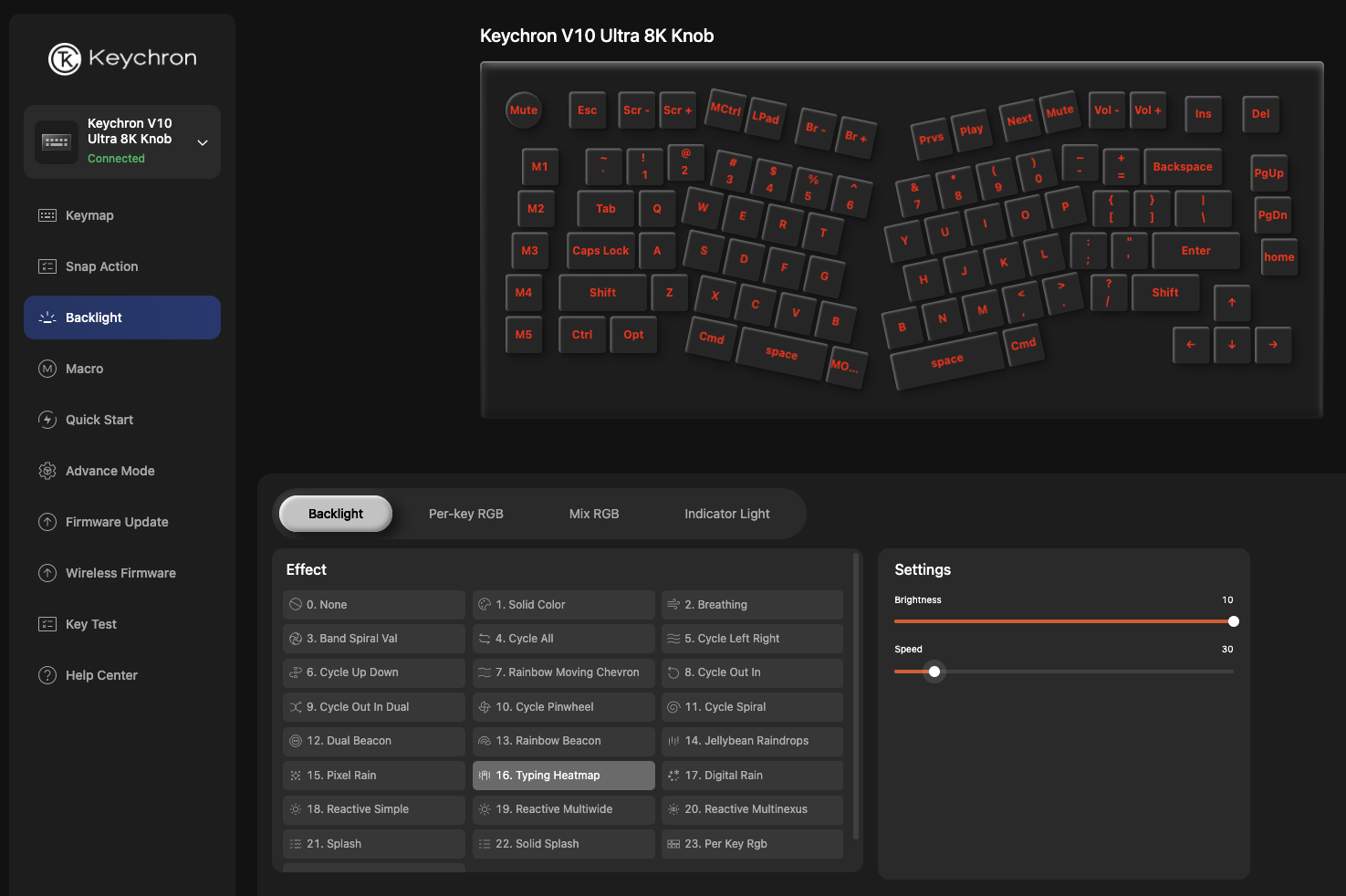
Task: Click the Wireless Firmware upload icon
Action: pyautogui.click(x=47, y=573)
